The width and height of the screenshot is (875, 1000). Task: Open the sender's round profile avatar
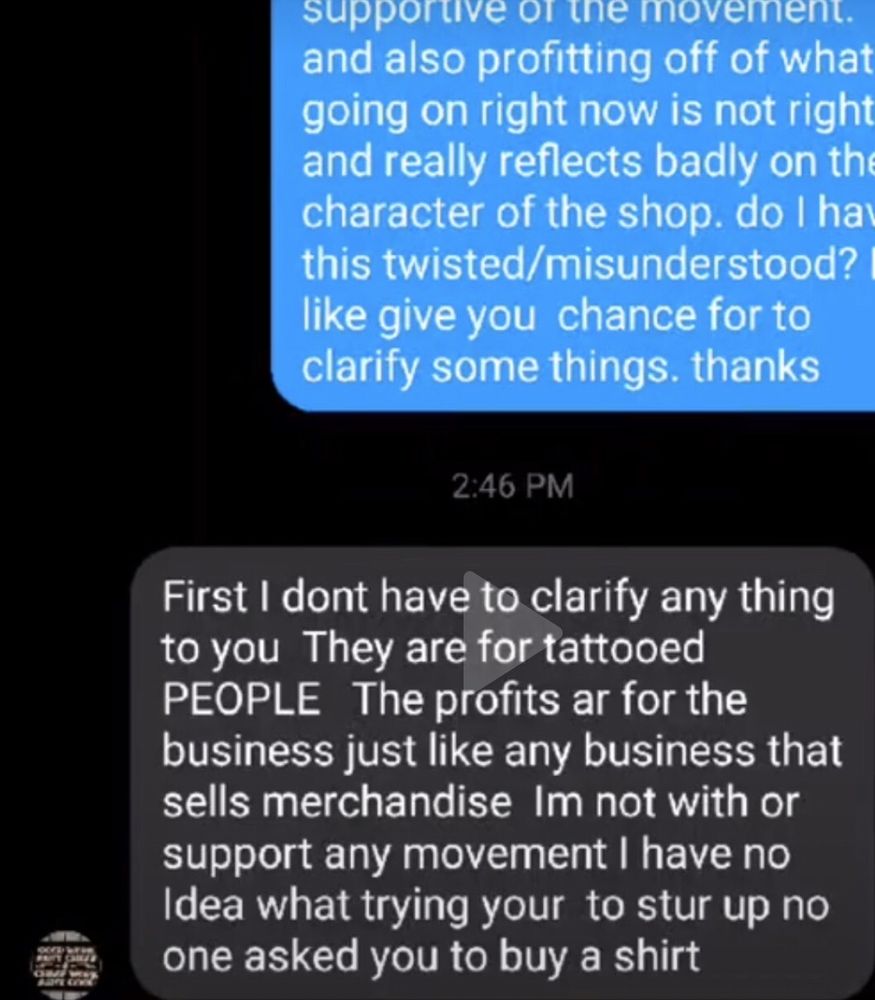(66, 964)
